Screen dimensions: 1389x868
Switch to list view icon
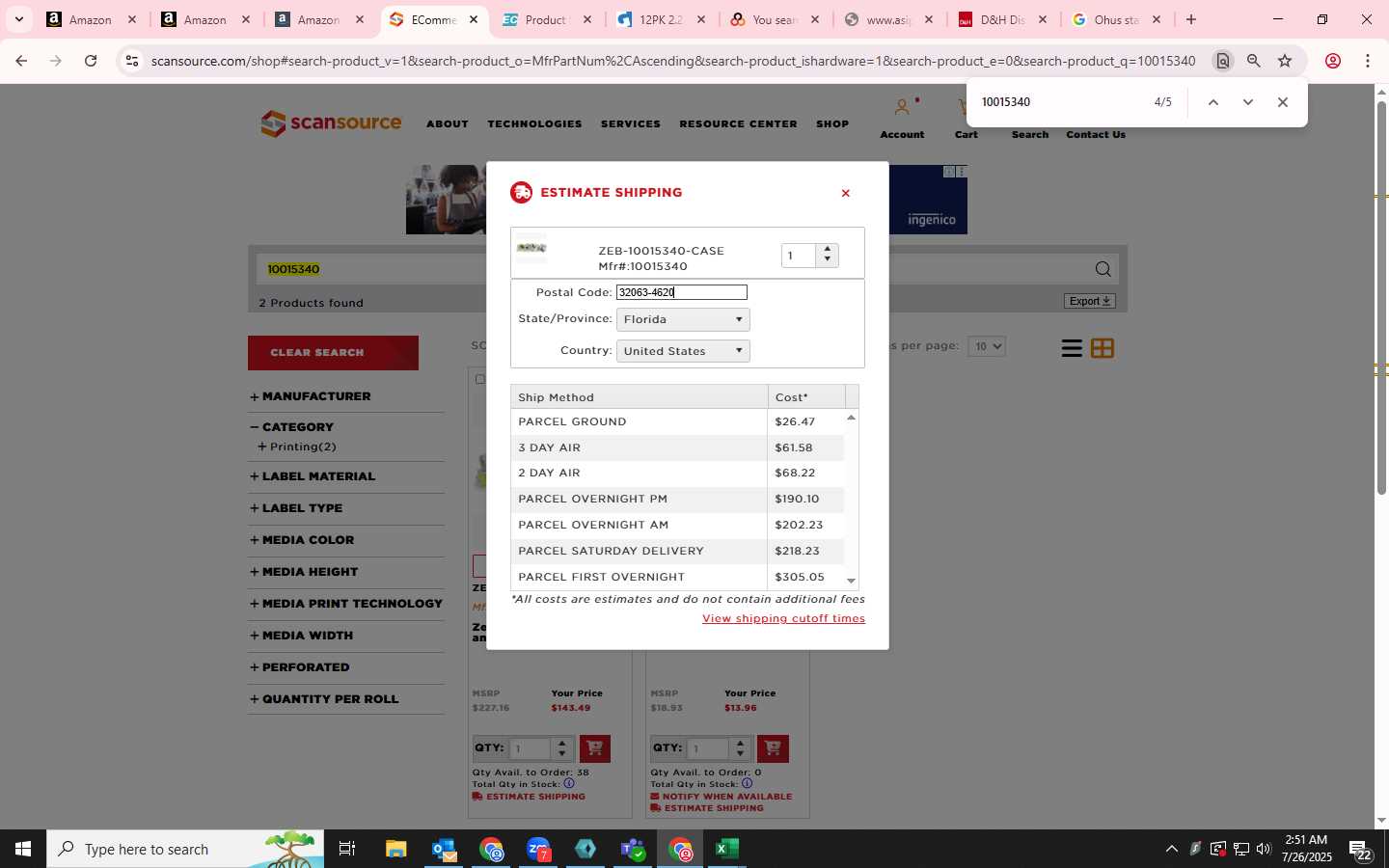tap(1072, 348)
